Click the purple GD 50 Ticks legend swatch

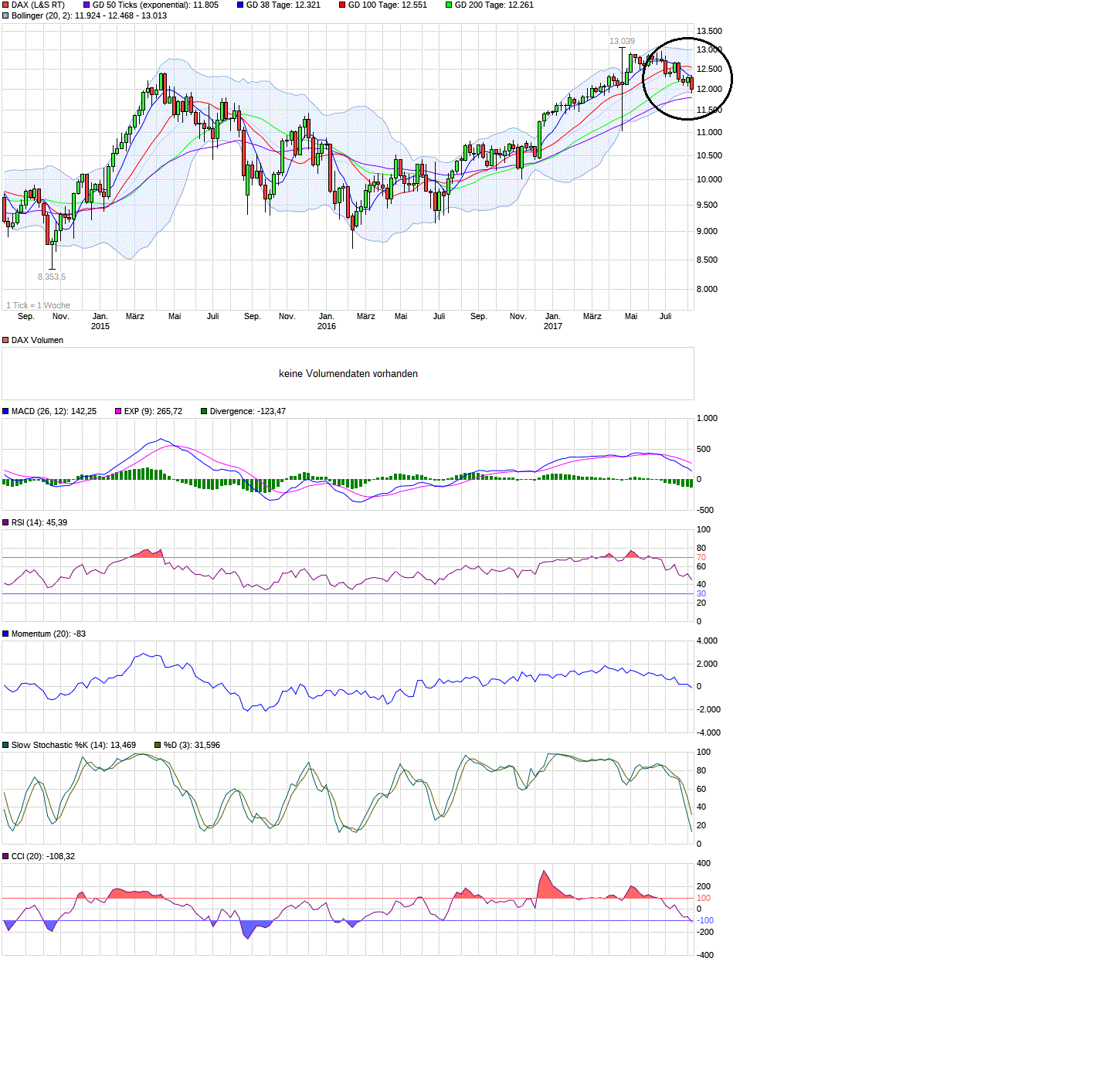click(87, 5)
